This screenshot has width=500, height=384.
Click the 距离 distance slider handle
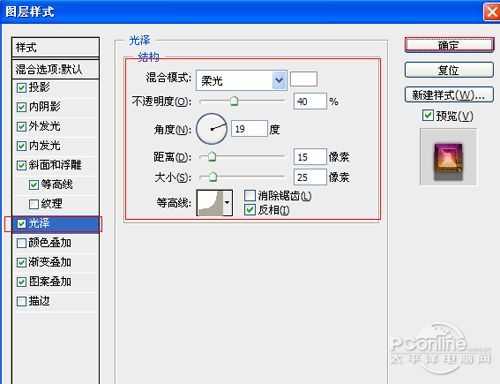click(x=212, y=157)
